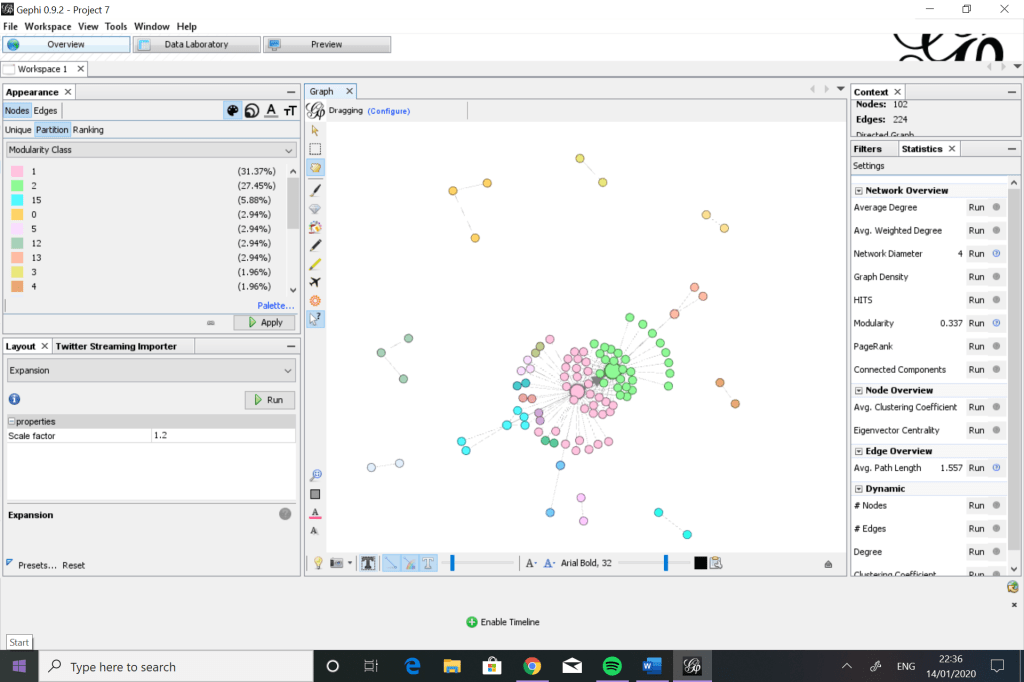
Task: Open the Modularity Class dropdown
Action: click(x=151, y=150)
